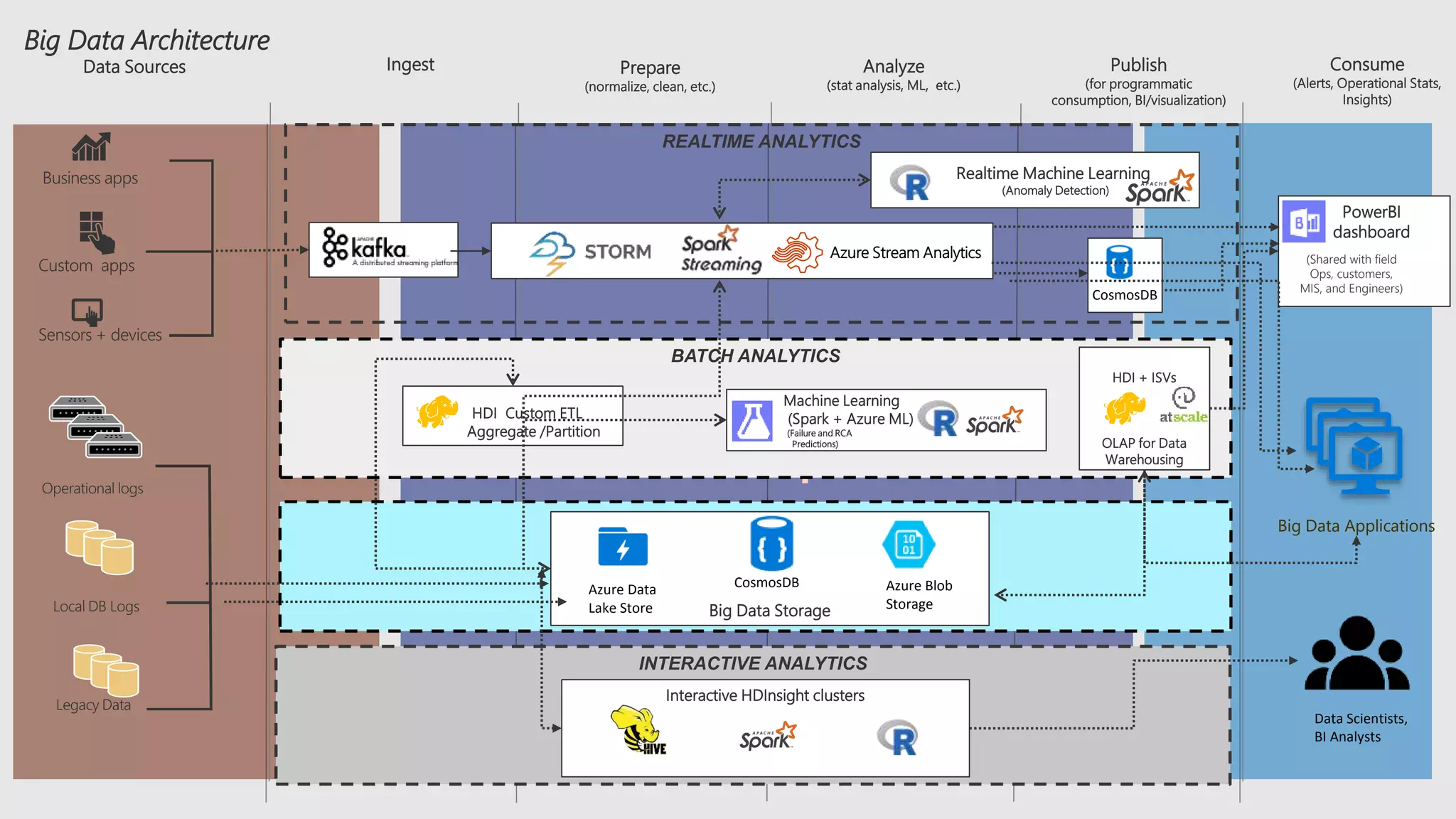Click the Azure Data Lake Store folder icon
1456x819 pixels.
(623, 546)
